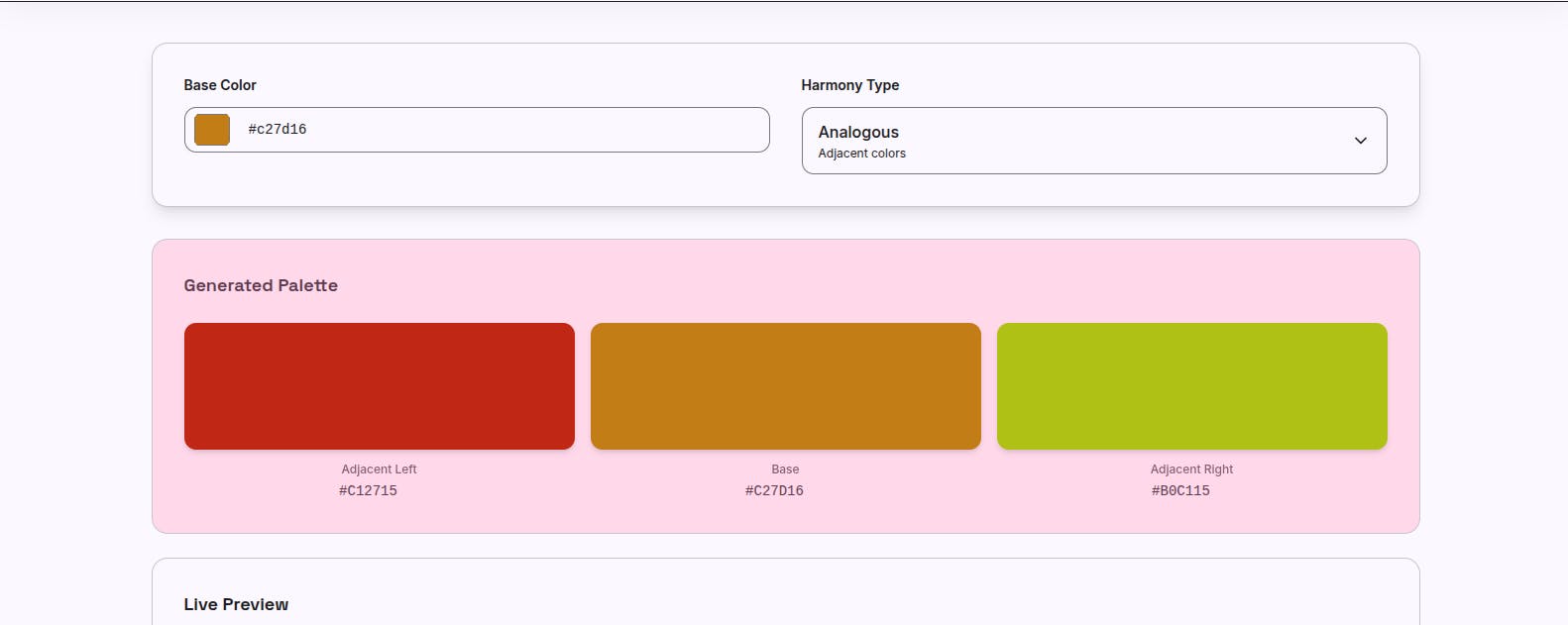Click the Base Color label

coord(220,85)
